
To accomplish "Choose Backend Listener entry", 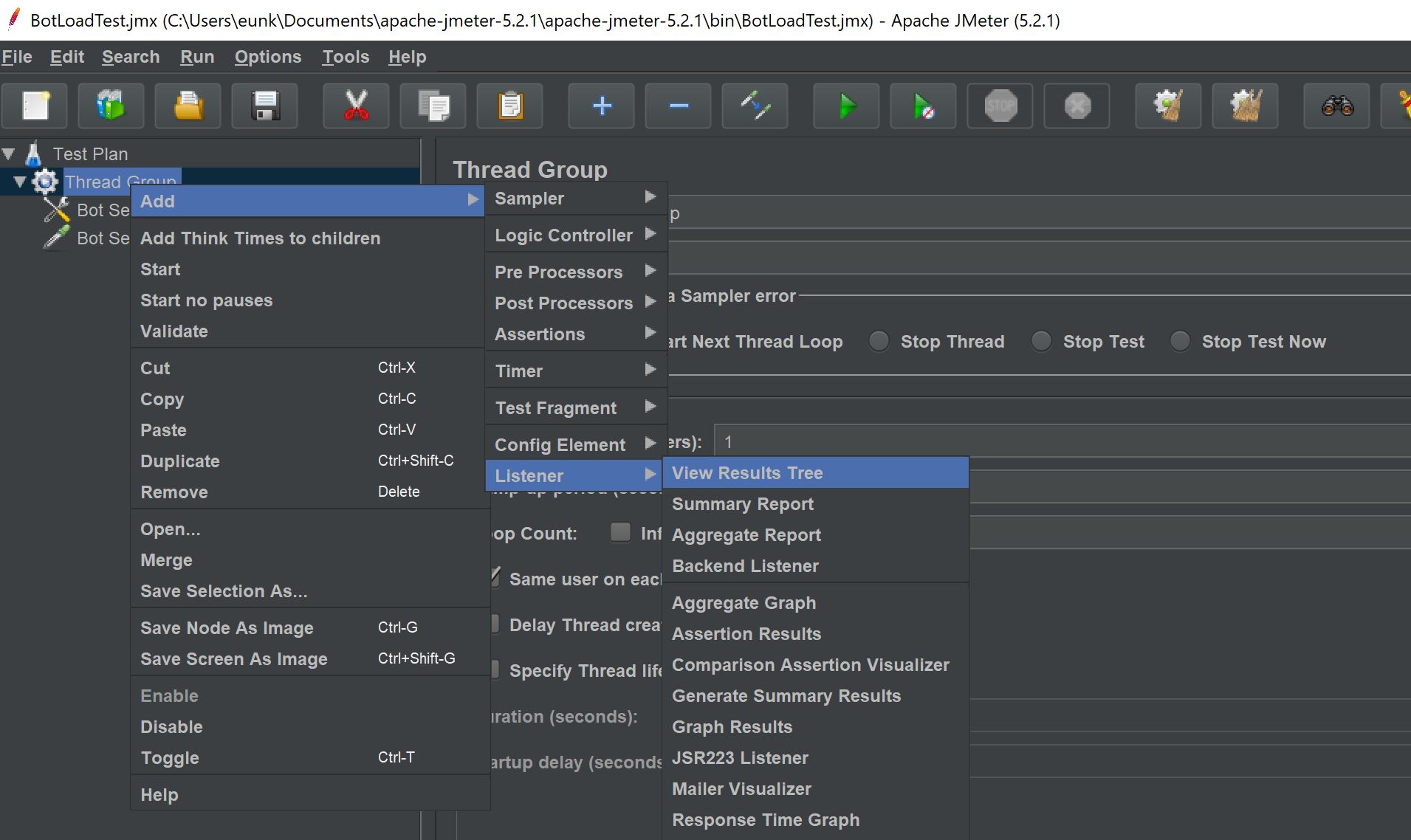I will click(x=815, y=565).
